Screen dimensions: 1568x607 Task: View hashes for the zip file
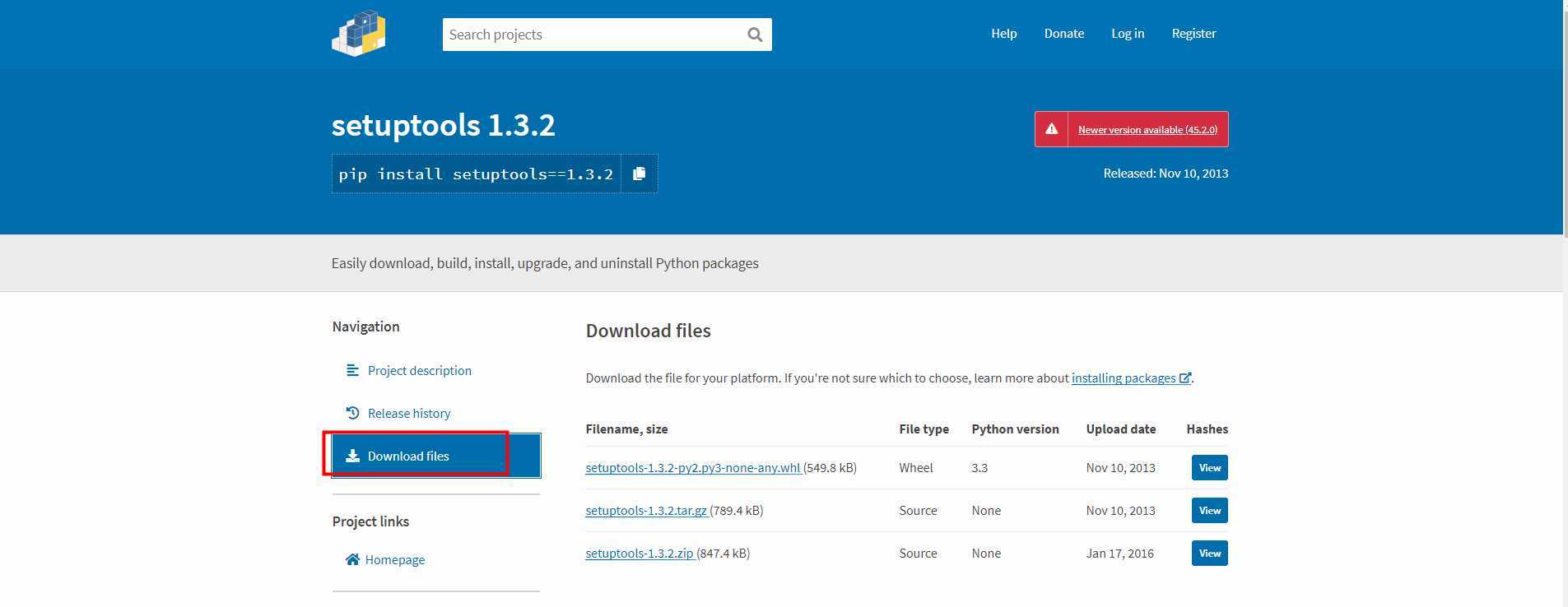pos(1210,553)
